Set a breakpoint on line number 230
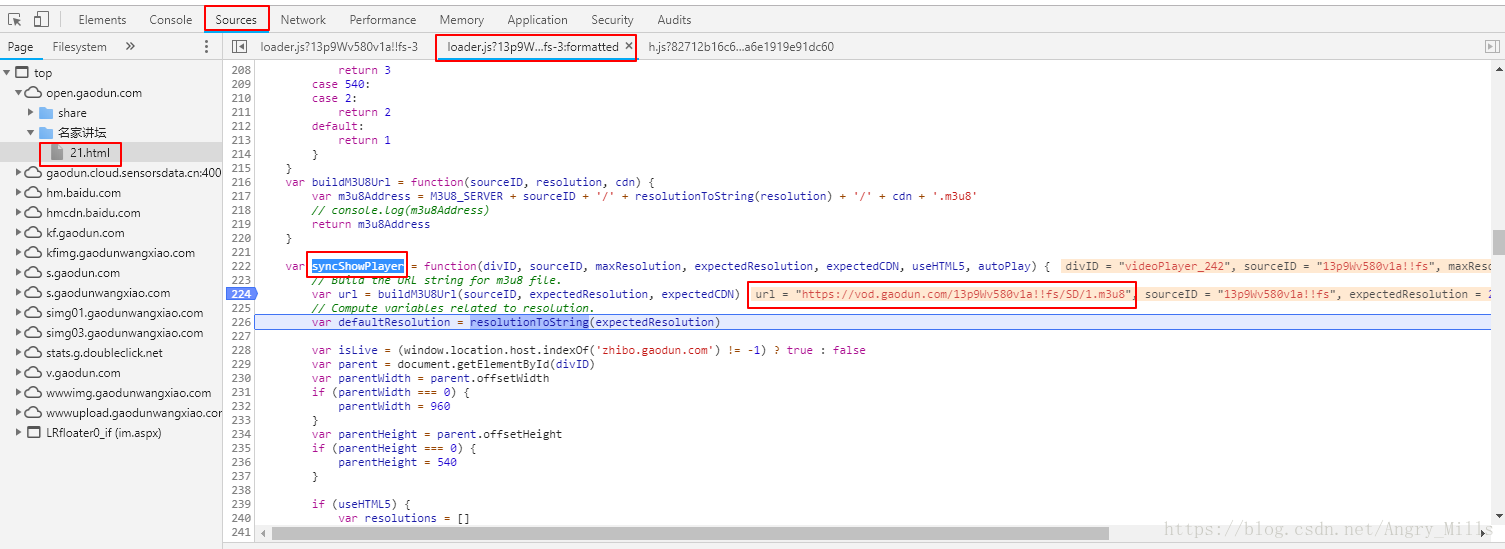The width and height of the screenshot is (1505, 549). (240, 378)
